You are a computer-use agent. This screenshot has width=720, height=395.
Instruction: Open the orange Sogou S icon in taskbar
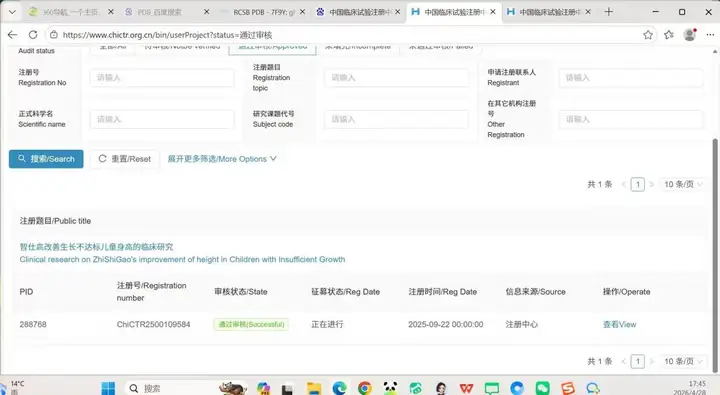coord(568,389)
